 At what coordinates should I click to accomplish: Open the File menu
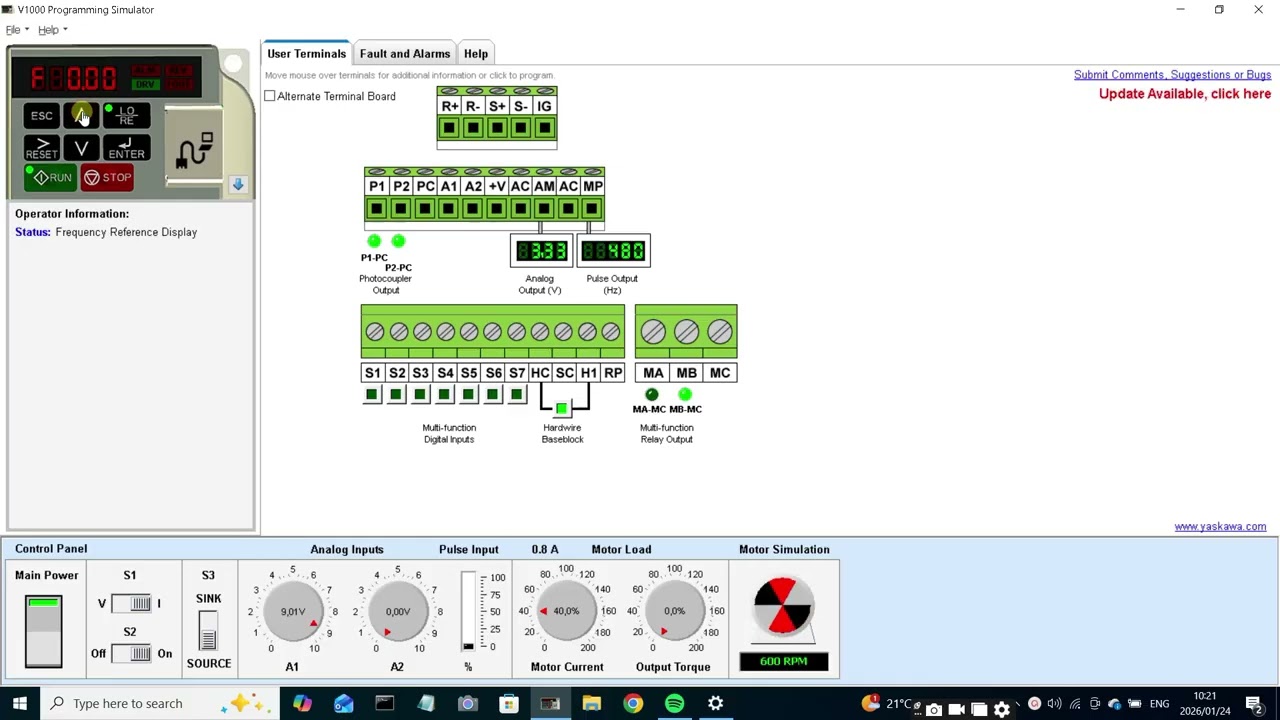click(x=17, y=30)
